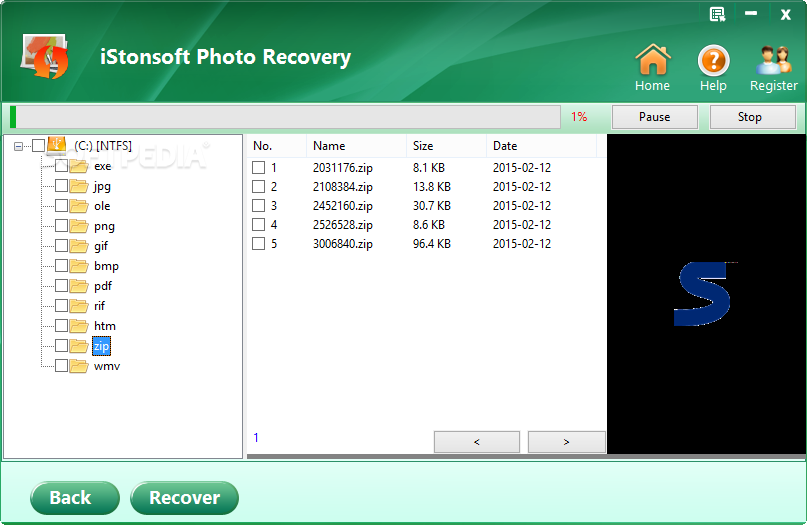Click the scan progress bar
807x525 pixels.
(x=285, y=117)
